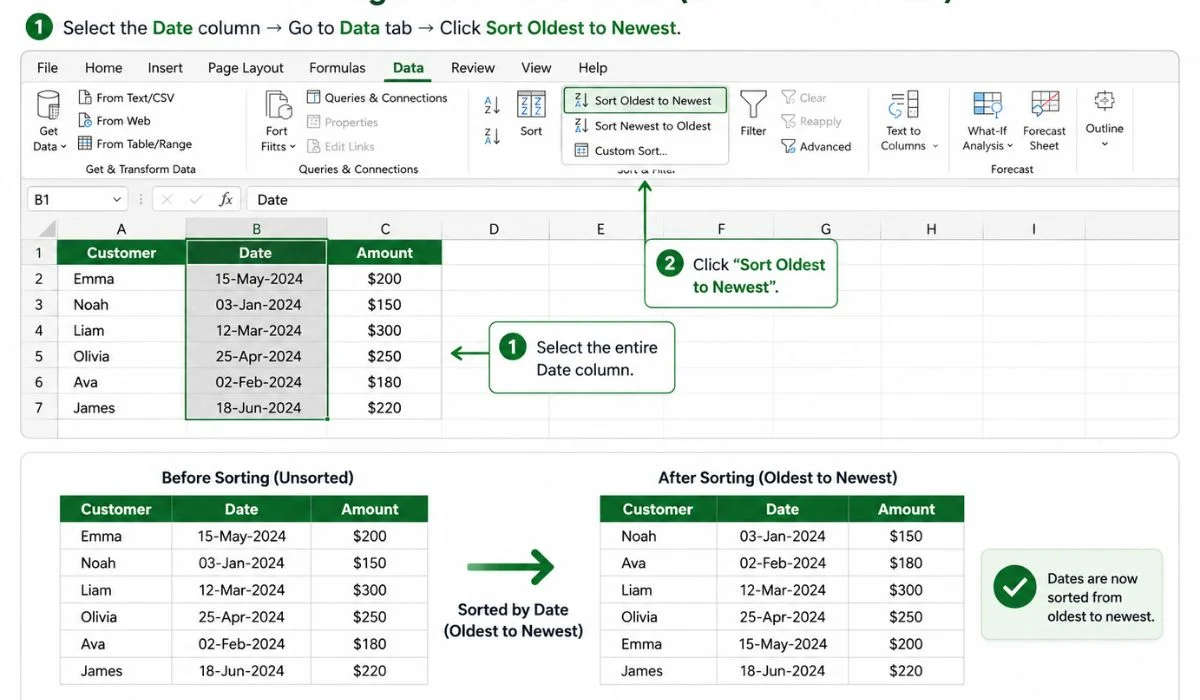Switch to the Insert tab

pos(165,68)
